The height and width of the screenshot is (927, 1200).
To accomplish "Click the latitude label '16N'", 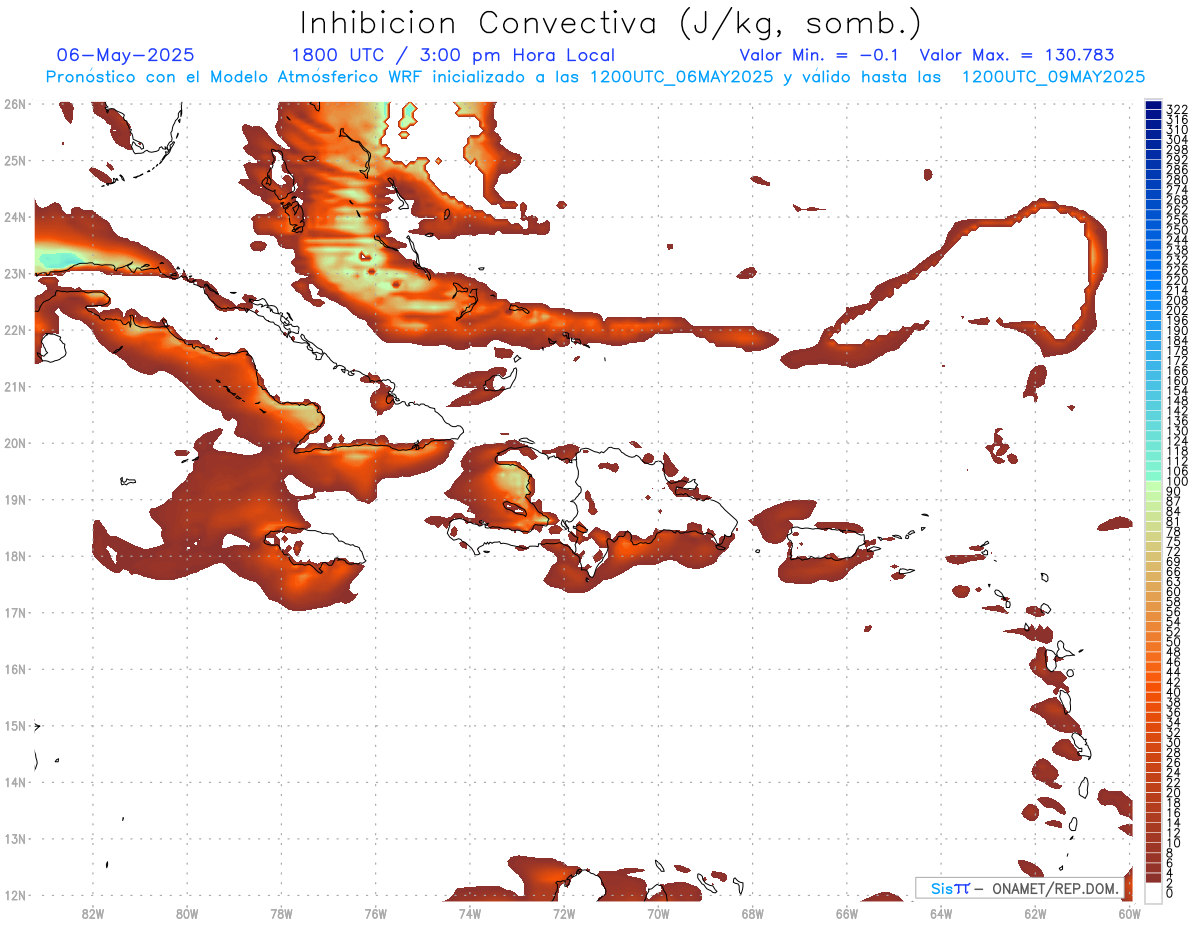I will click(x=14, y=669).
